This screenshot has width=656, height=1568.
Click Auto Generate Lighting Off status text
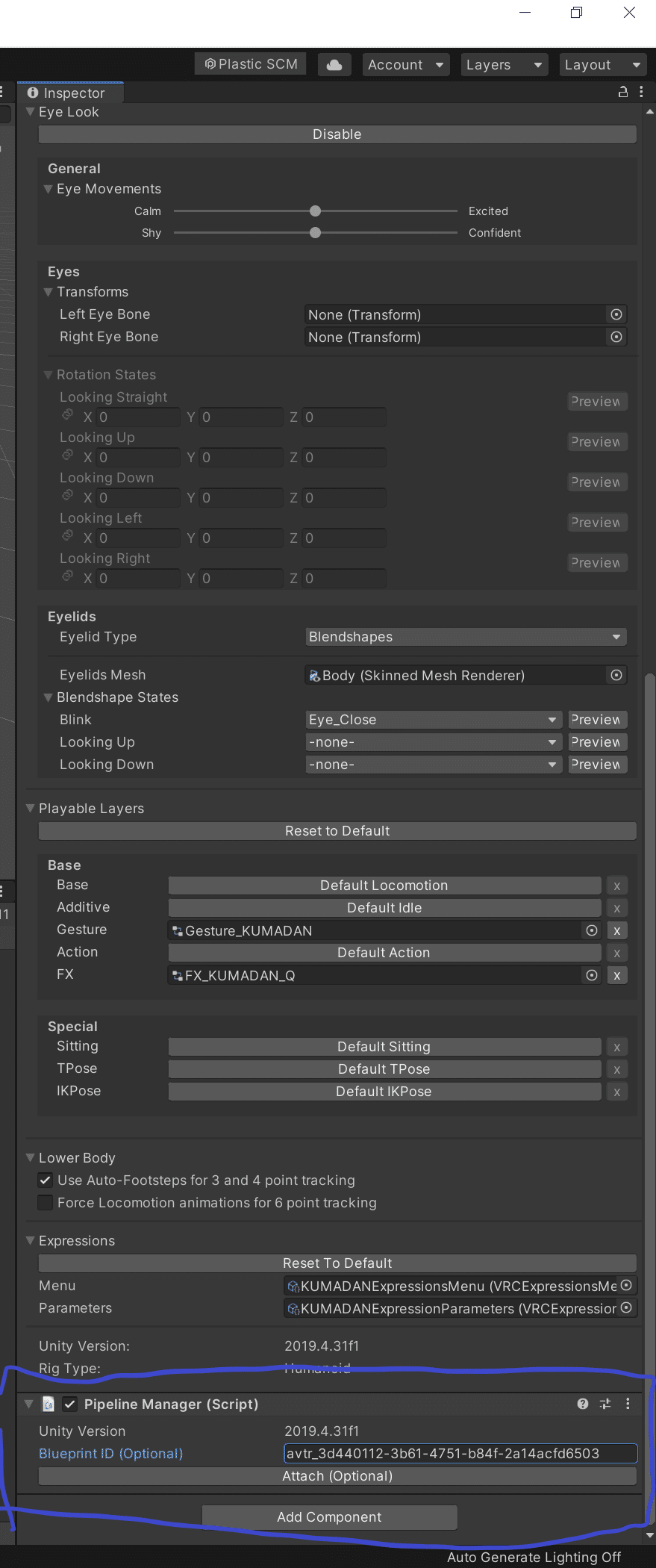point(534,1558)
